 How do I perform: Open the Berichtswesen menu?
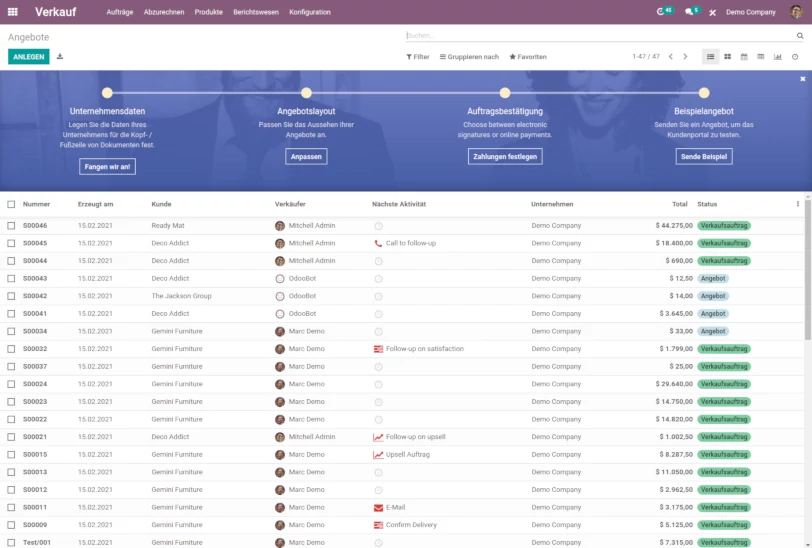[256, 12]
